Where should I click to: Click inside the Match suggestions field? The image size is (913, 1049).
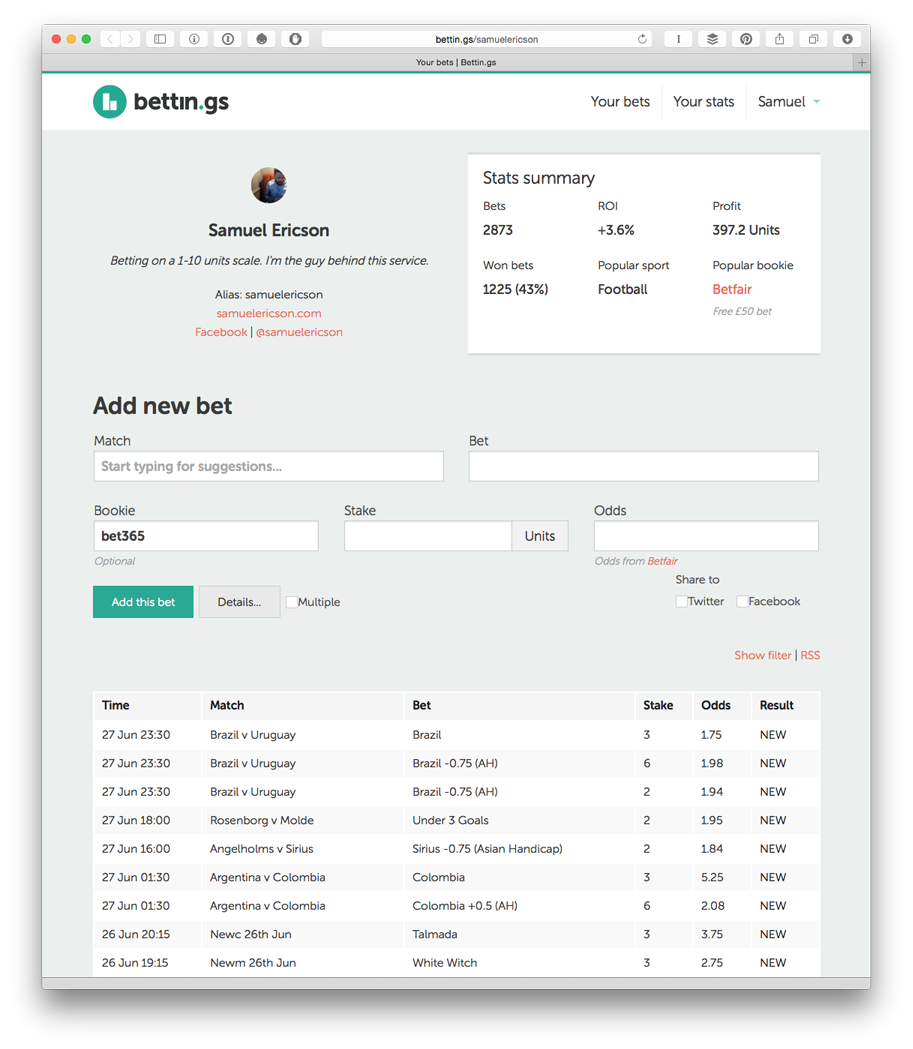tap(268, 466)
